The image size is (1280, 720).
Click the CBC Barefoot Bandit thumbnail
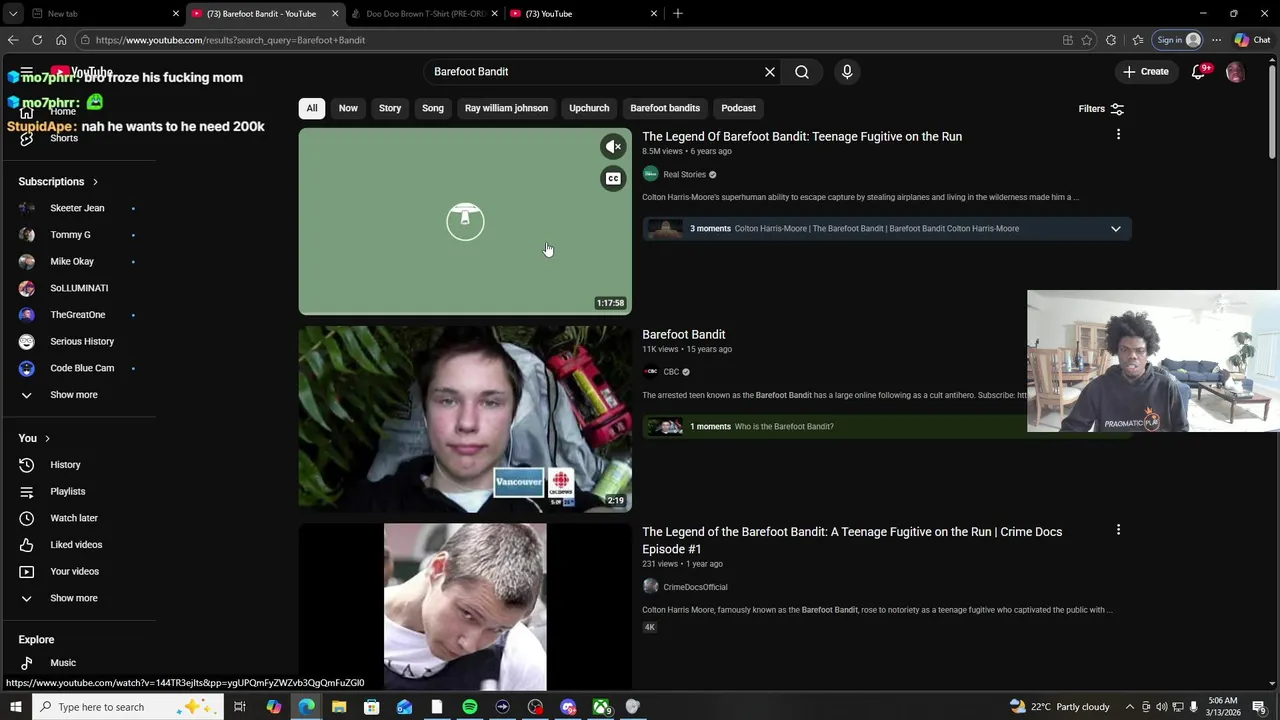[465, 418]
